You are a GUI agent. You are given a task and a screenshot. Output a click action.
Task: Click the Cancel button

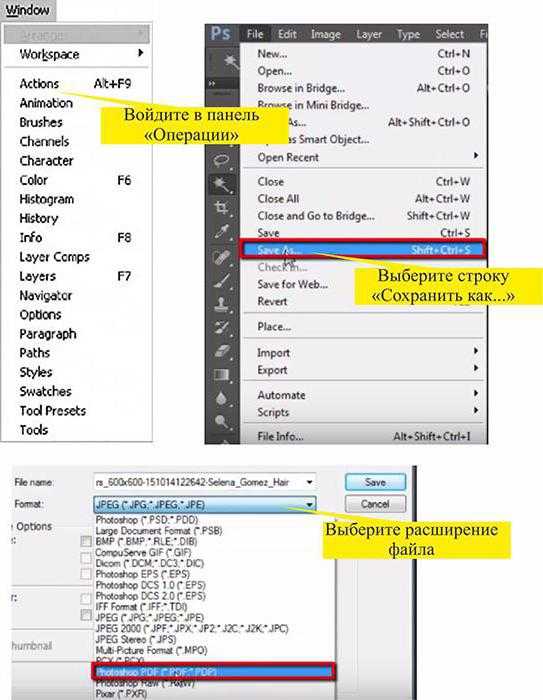376,504
